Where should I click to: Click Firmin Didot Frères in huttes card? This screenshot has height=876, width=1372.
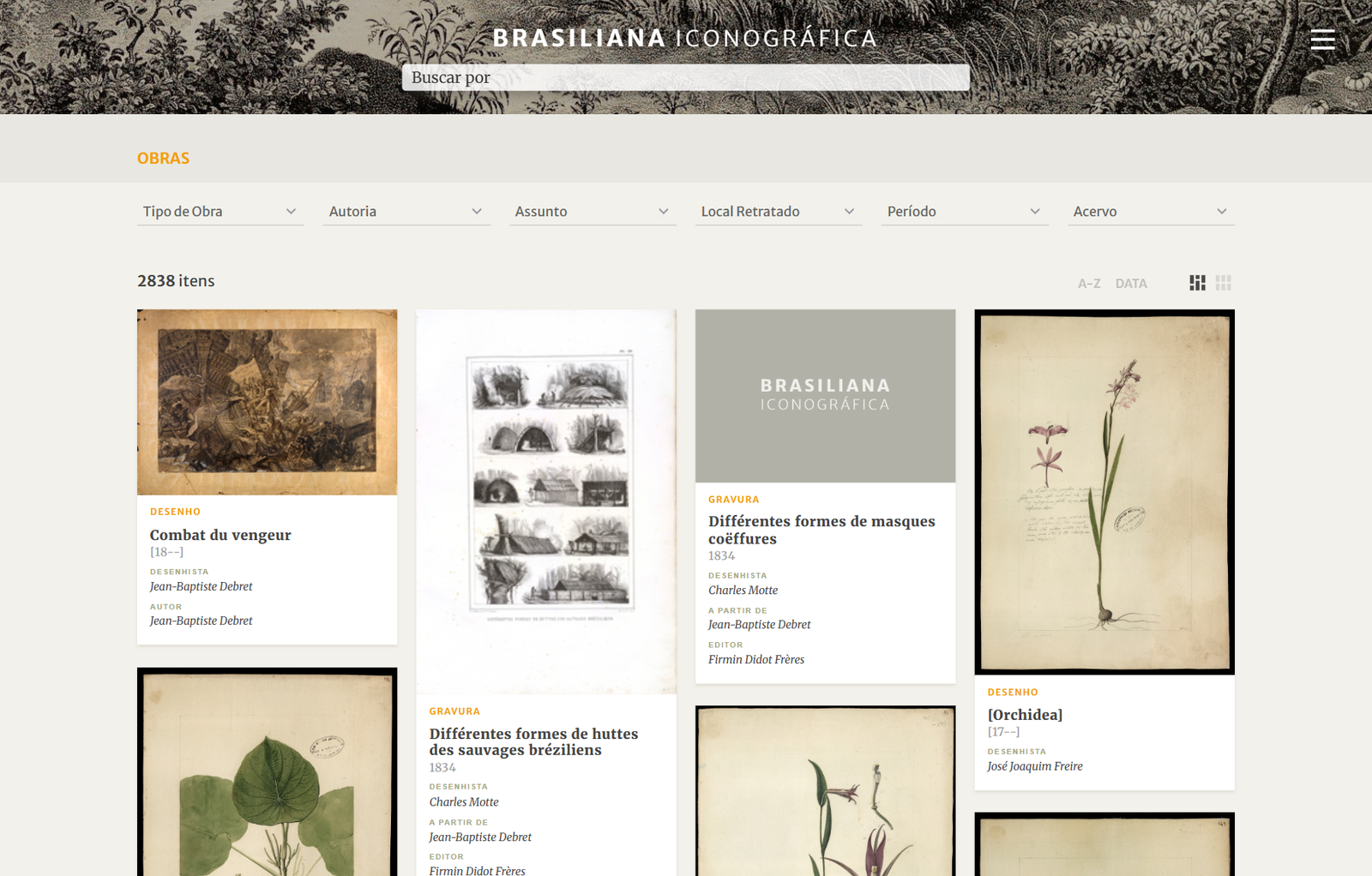pyautogui.click(x=478, y=870)
